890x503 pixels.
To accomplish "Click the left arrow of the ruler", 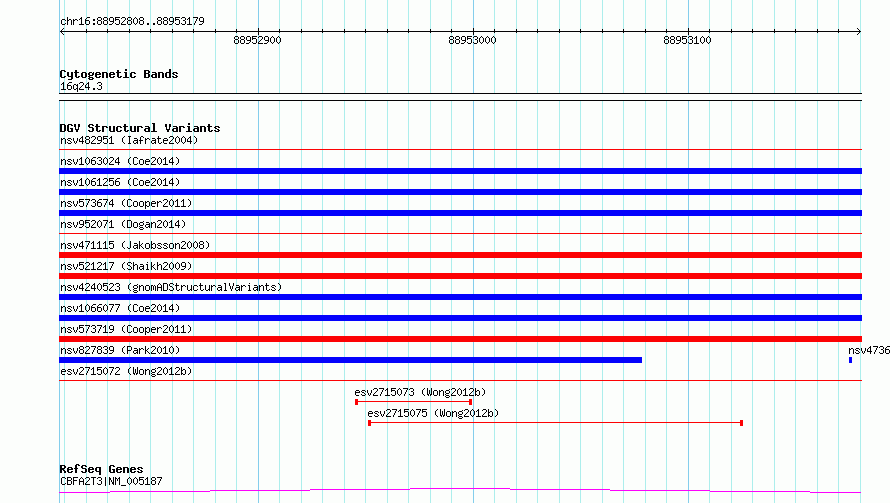I will [62, 32].
